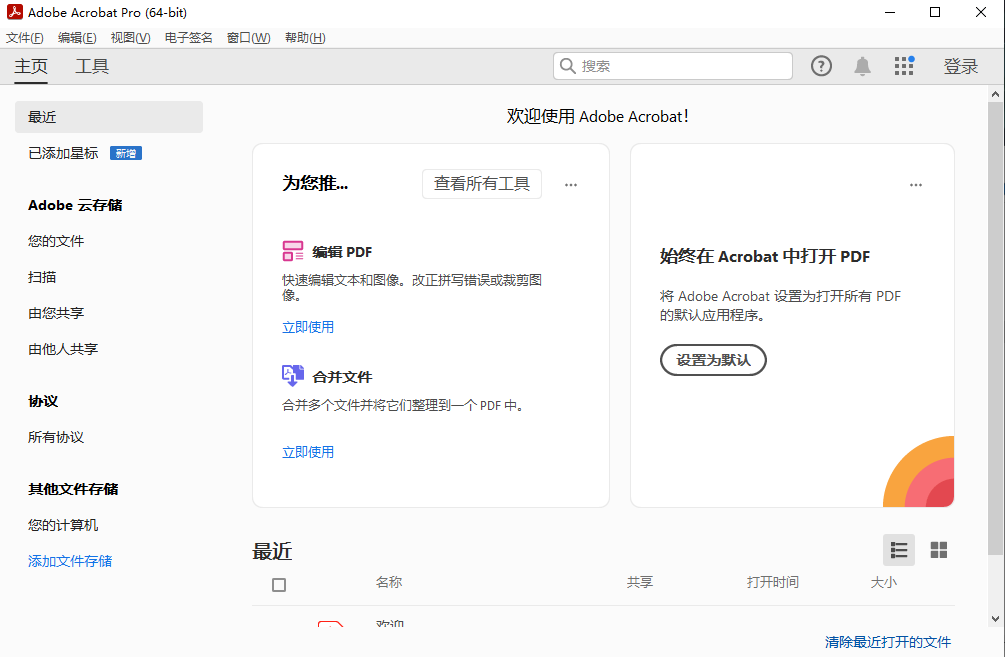The image size is (1005, 657).
Task: Click inside the 搜索 input field
Action: (680, 66)
